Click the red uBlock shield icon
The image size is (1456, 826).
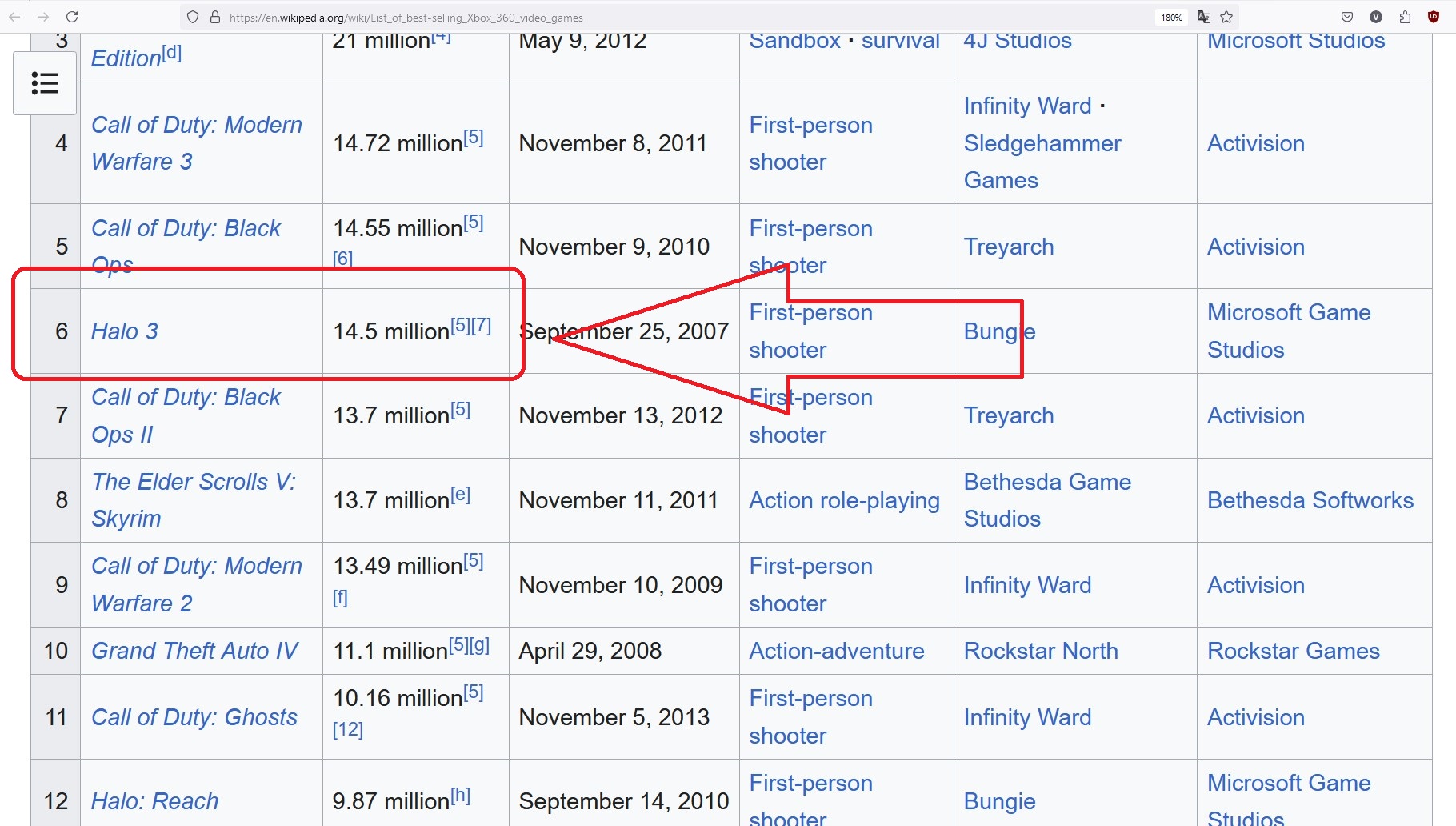pos(1434,17)
